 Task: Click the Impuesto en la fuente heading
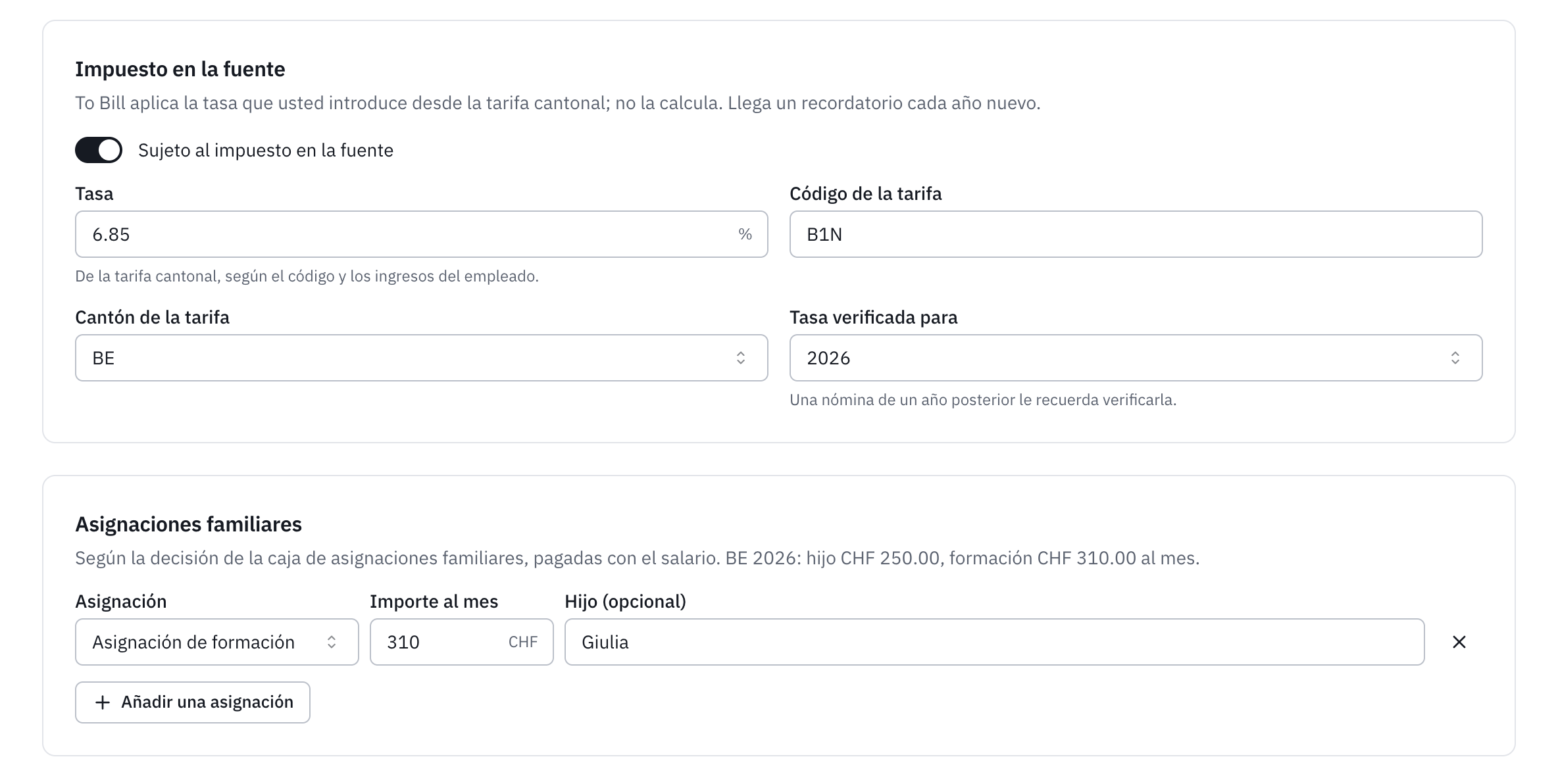(180, 69)
